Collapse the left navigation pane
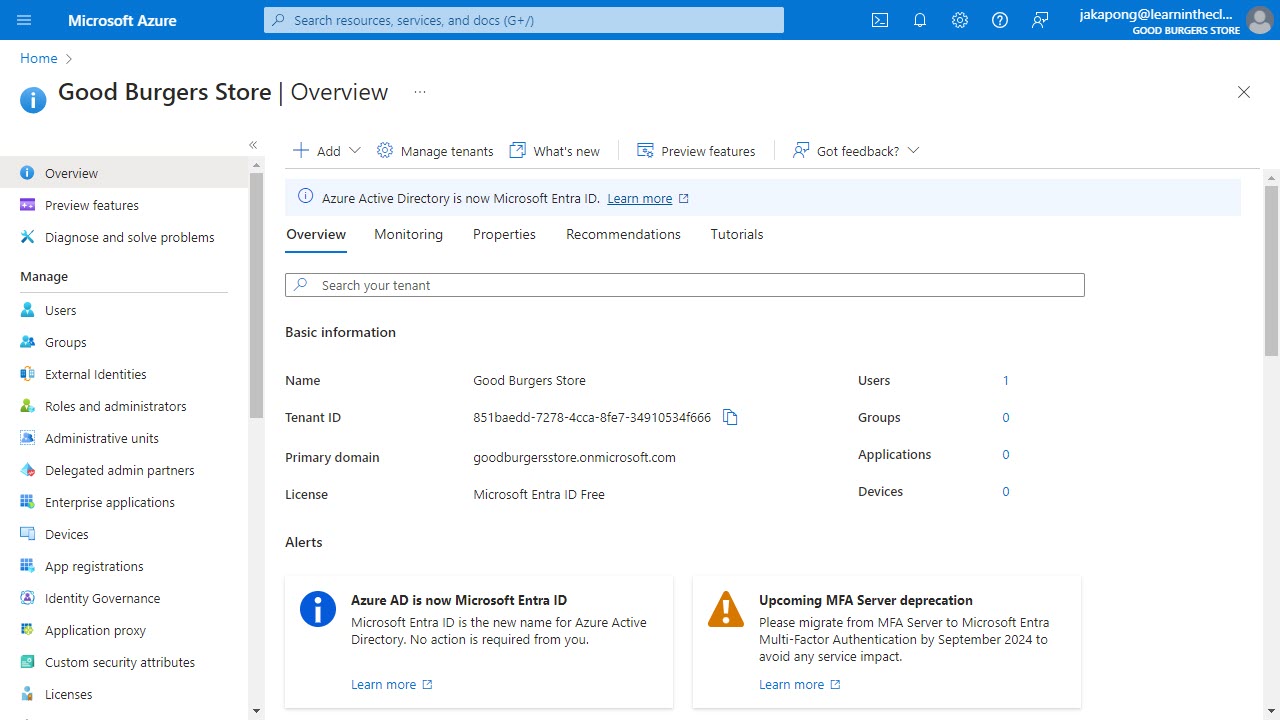The height and width of the screenshot is (720, 1280). [253, 144]
